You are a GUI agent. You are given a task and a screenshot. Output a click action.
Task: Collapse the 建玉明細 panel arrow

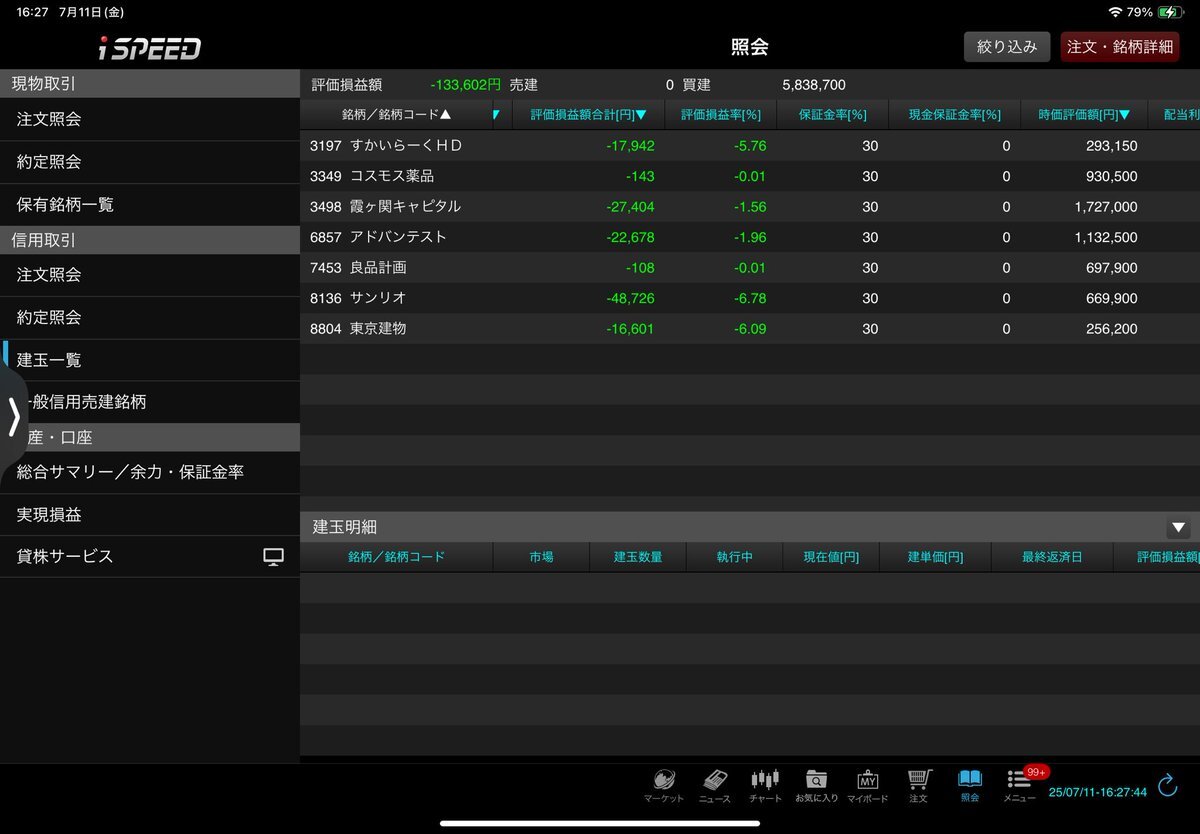click(1179, 527)
